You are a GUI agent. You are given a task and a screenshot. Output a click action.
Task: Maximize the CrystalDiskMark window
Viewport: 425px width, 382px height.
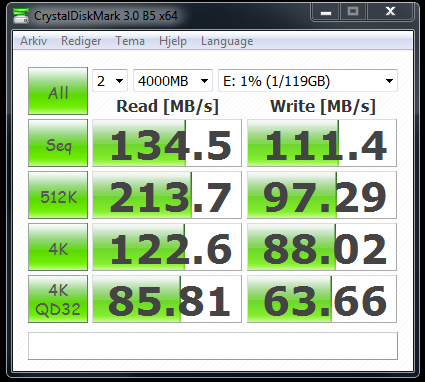coord(353,12)
